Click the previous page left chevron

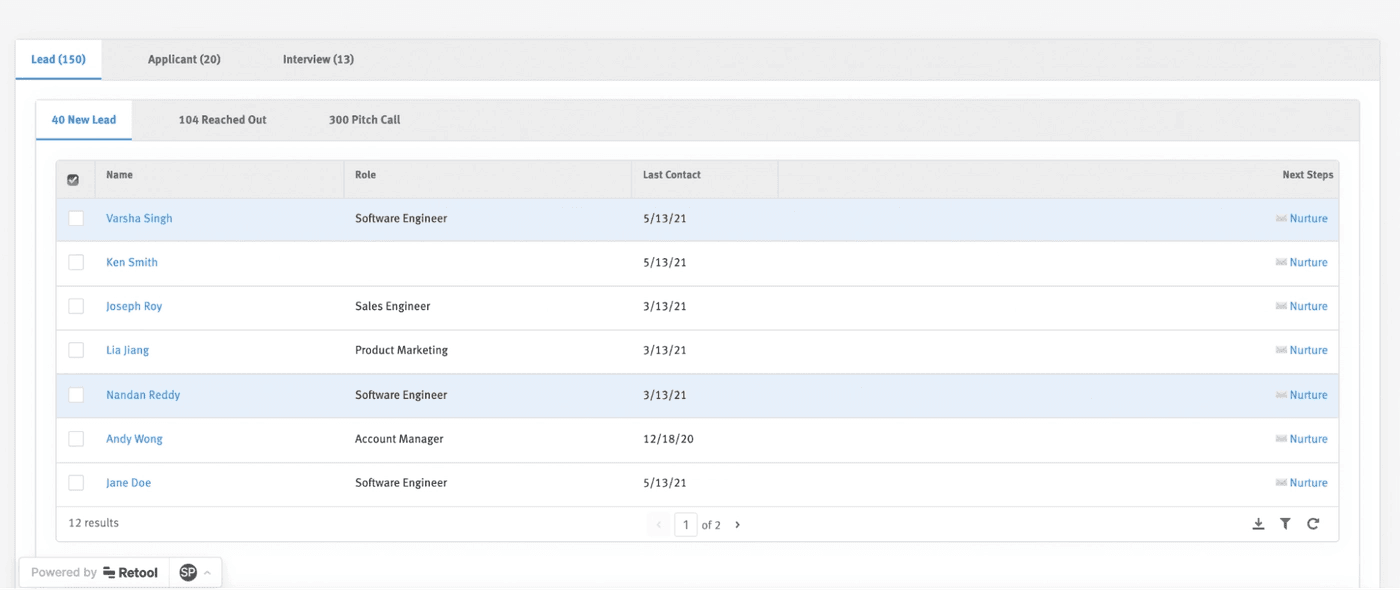click(658, 525)
